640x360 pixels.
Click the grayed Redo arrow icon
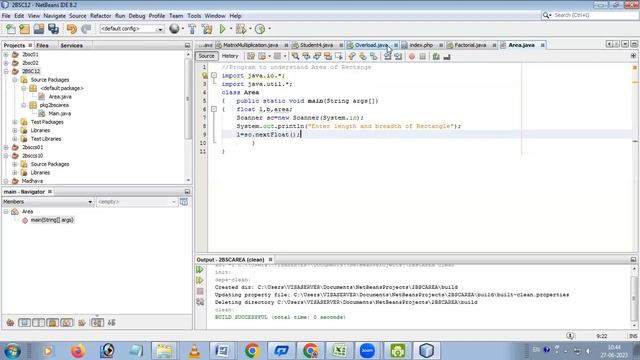click(86, 29)
